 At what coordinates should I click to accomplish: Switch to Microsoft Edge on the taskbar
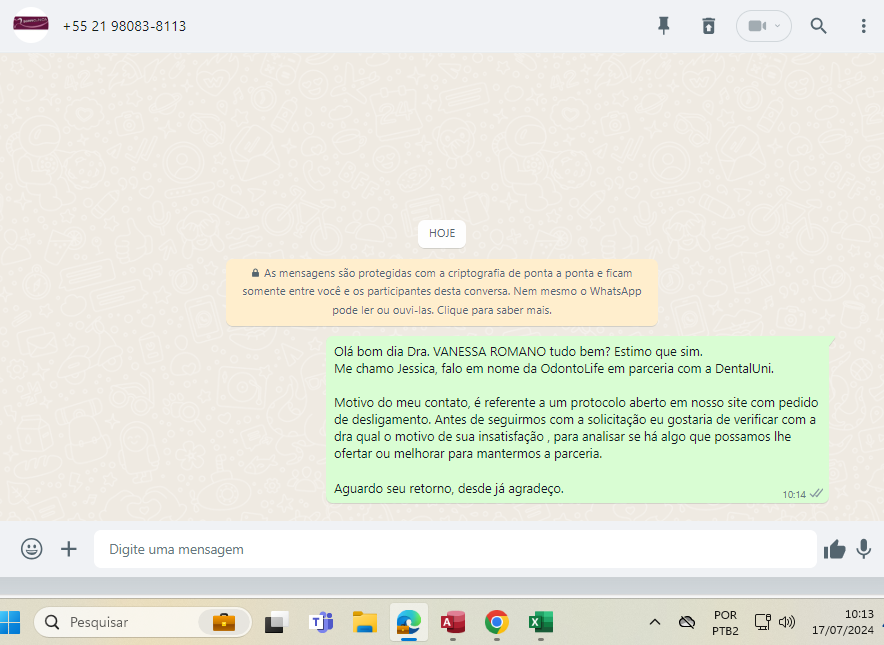tap(409, 622)
